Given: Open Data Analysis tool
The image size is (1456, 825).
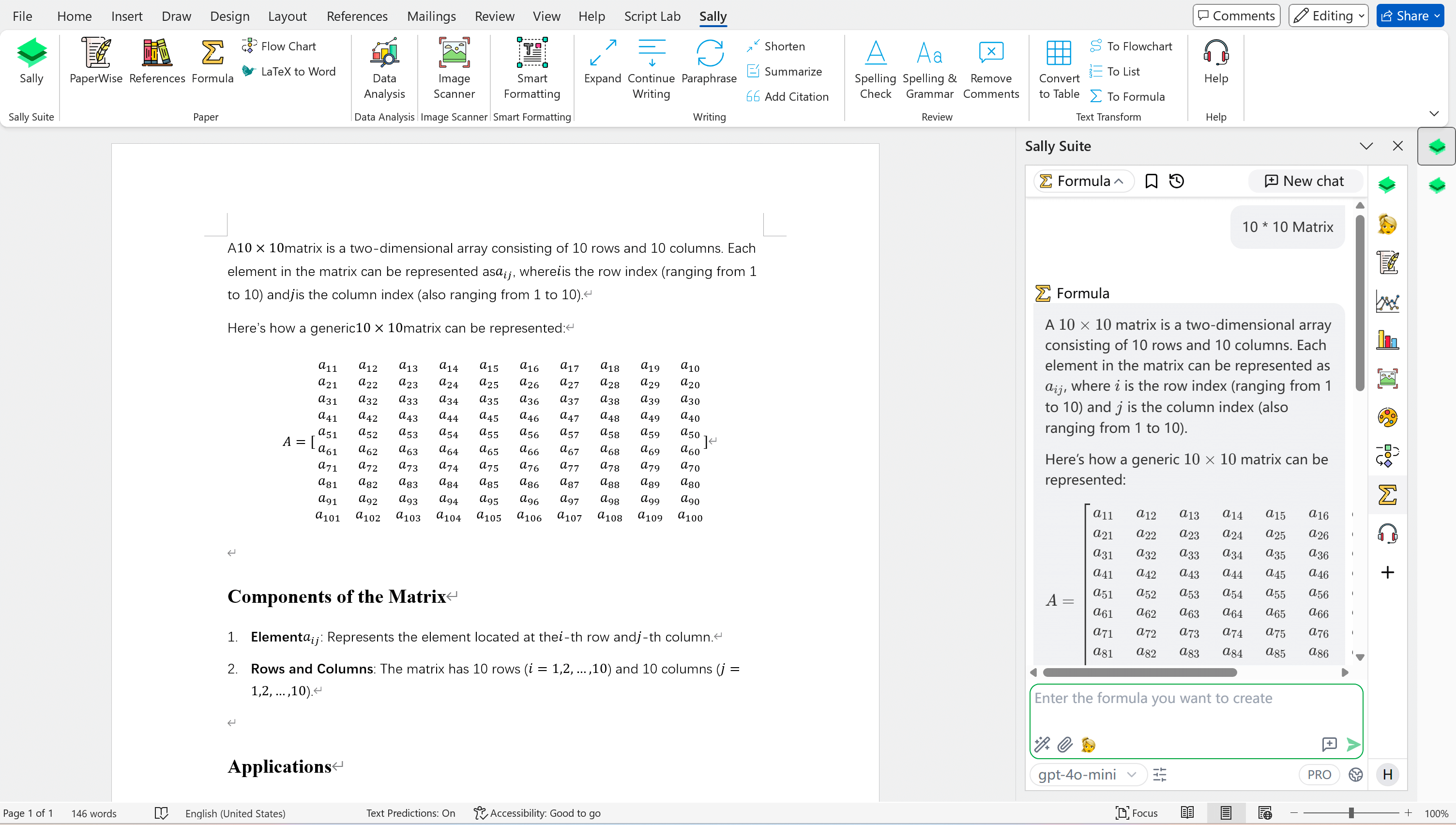Looking at the screenshot, I should [384, 69].
